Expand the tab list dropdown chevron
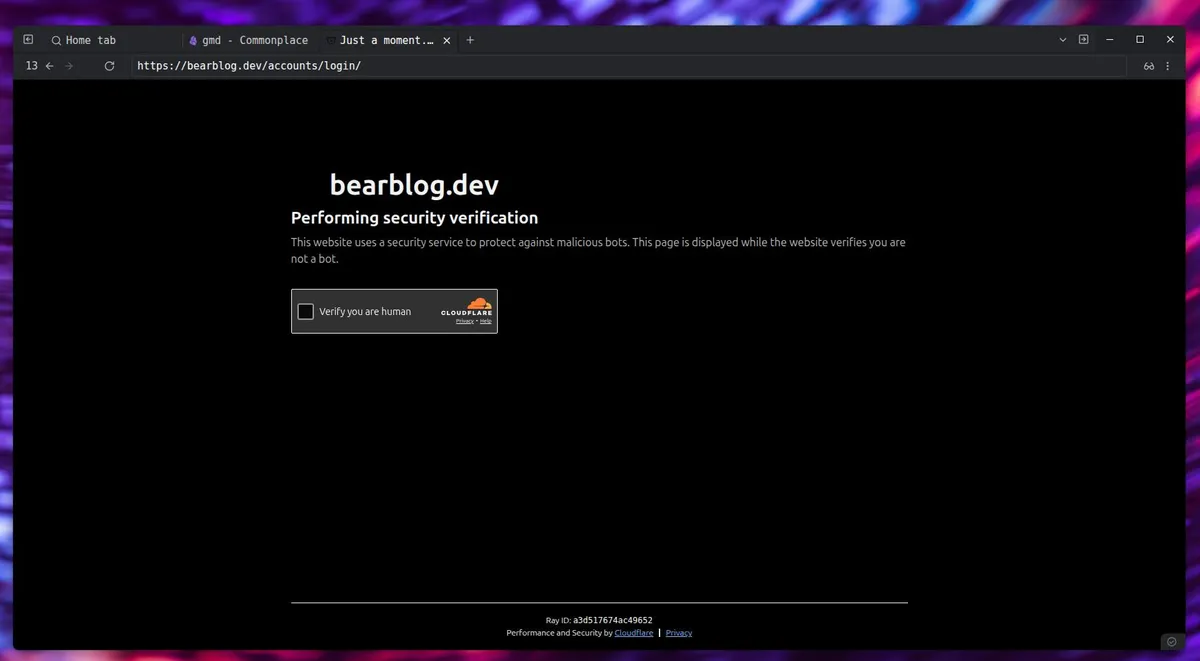This screenshot has width=1200, height=661. tap(1063, 40)
